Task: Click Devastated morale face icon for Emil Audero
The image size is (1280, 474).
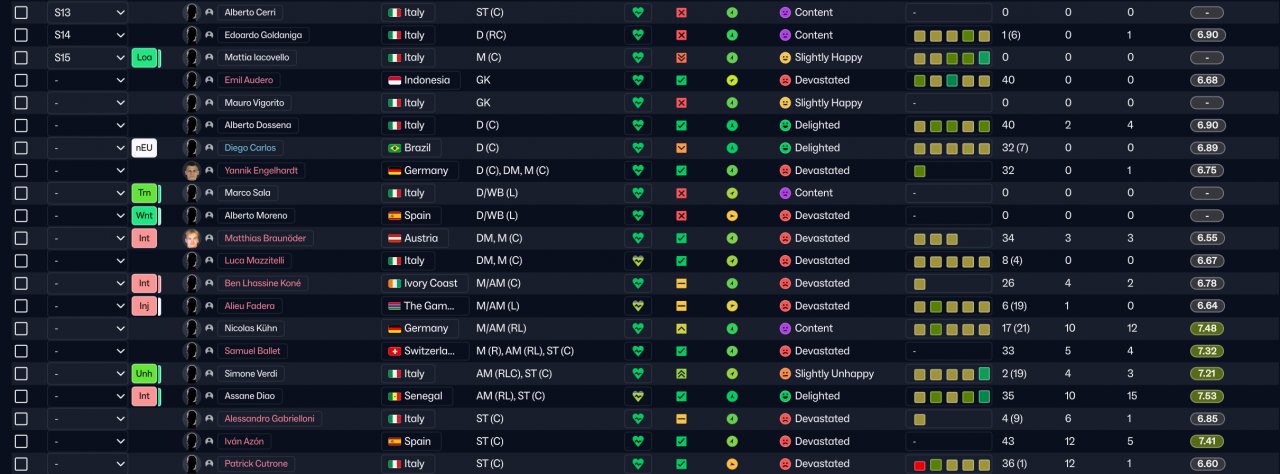Action: [785, 80]
